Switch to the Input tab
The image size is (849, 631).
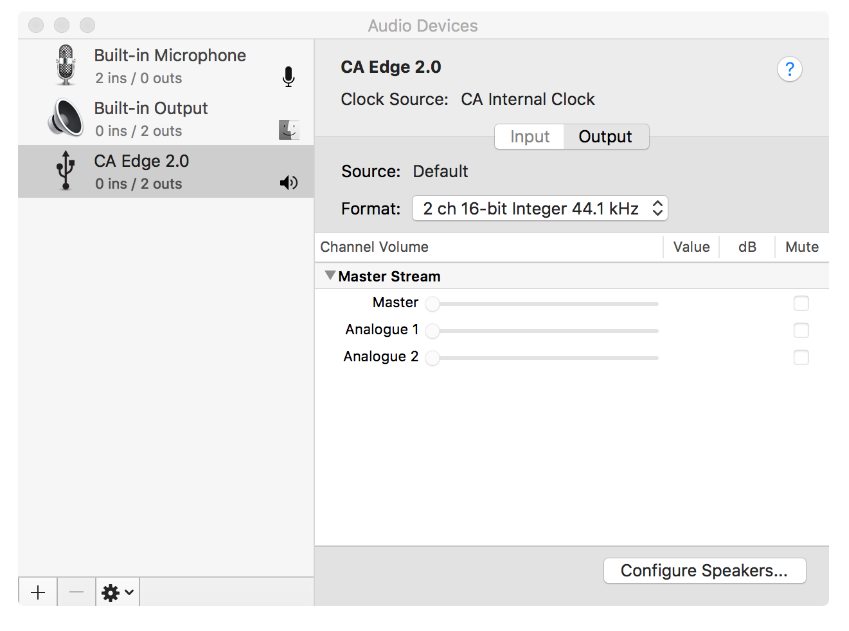pos(530,136)
